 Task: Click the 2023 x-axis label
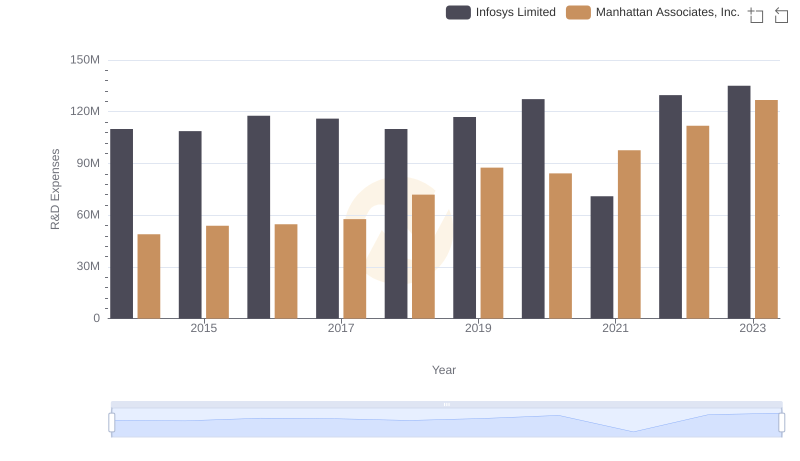click(753, 328)
